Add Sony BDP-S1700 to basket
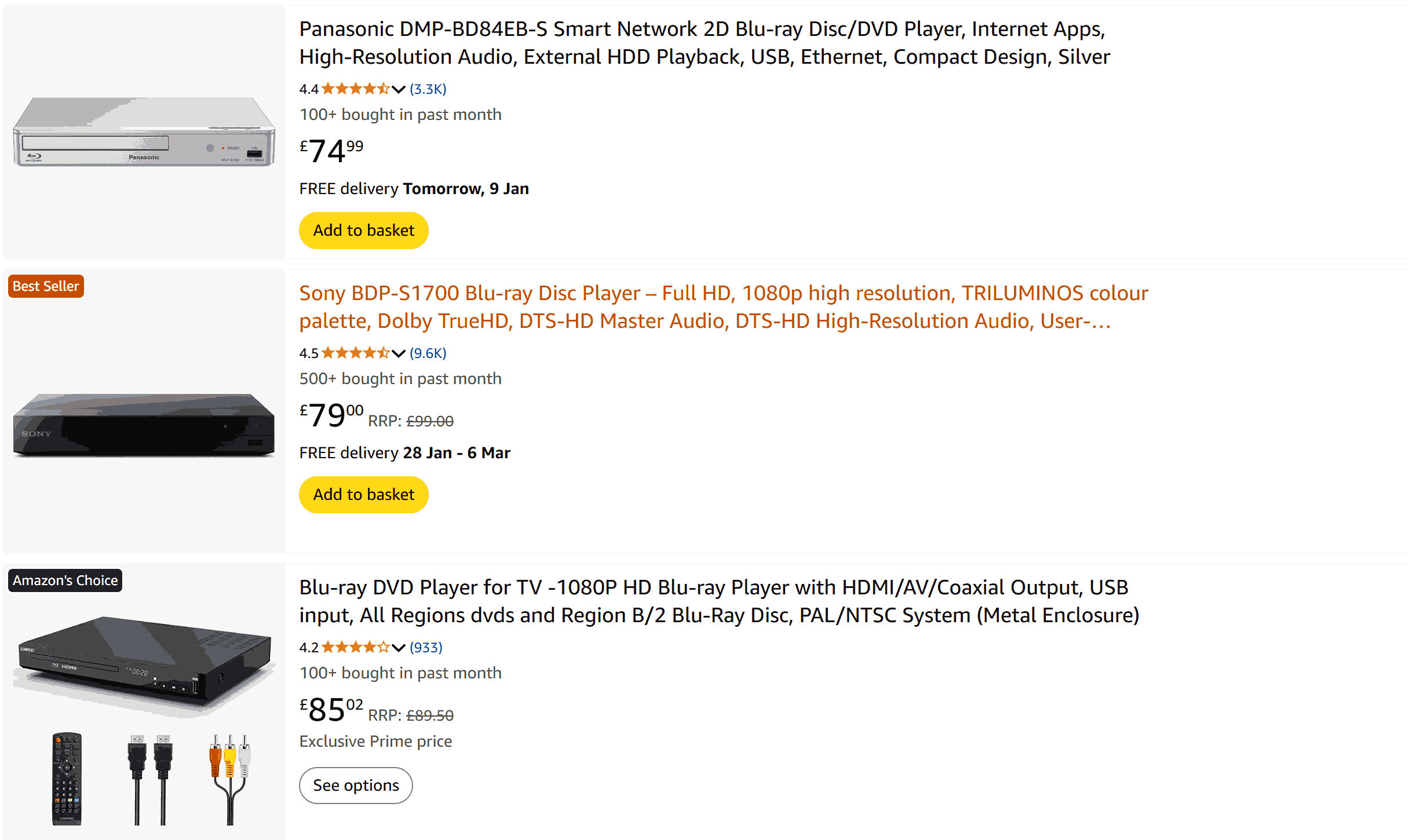 point(363,495)
